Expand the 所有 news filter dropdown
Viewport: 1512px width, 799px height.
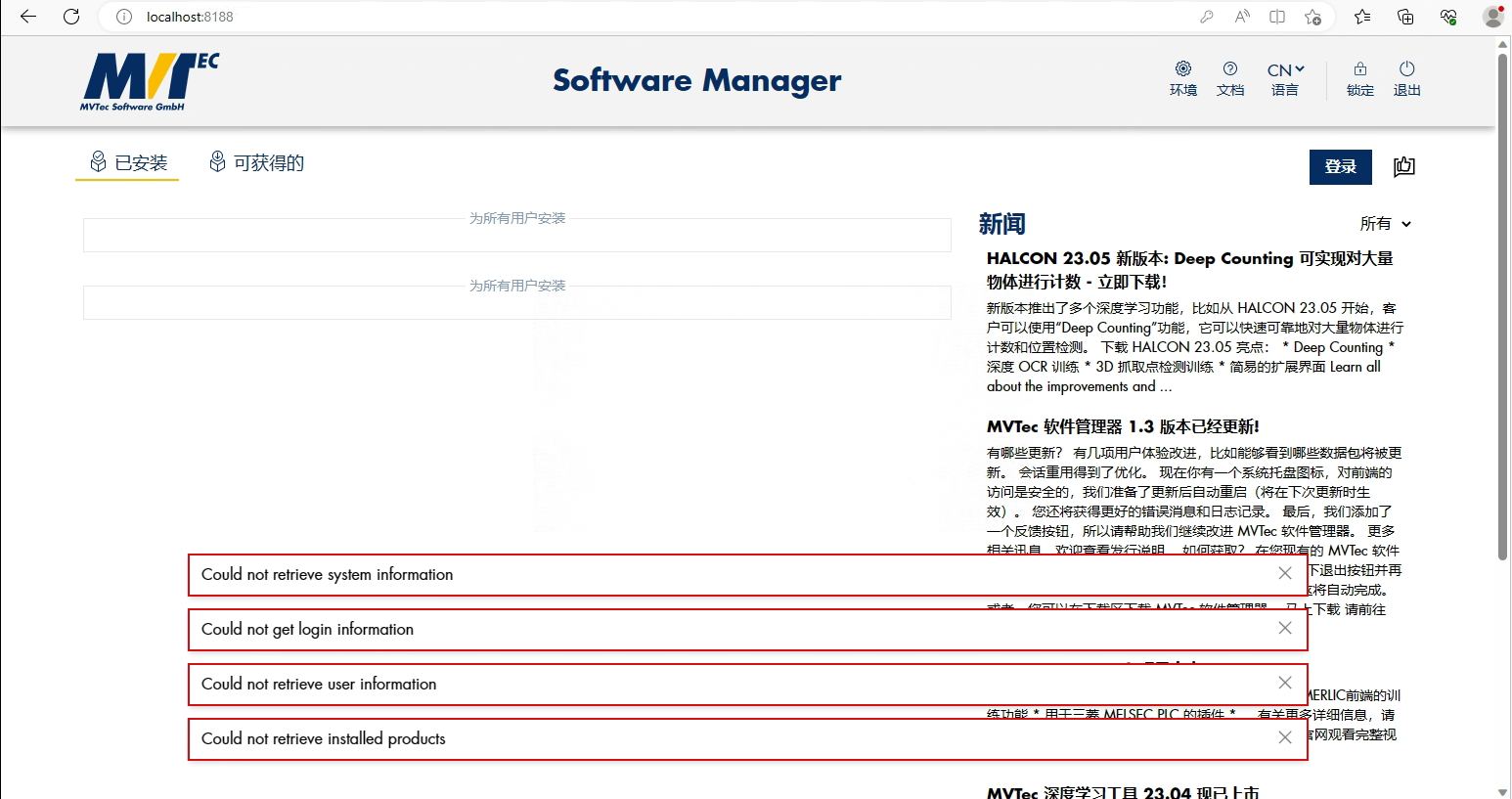(1386, 224)
